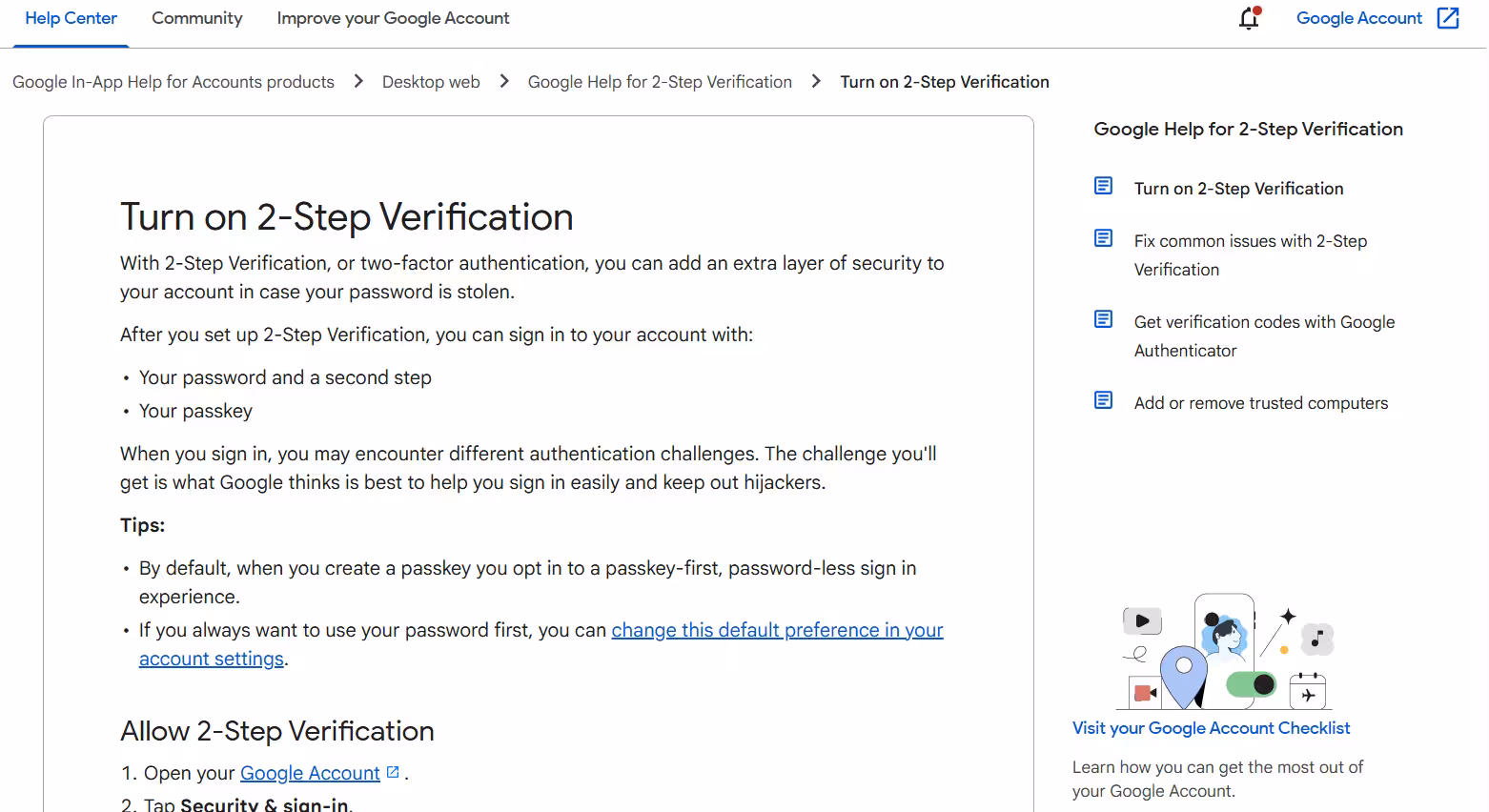Open Add or remove trusted computers article
This screenshot has height=812, width=1489.
(x=1260, y=403)
